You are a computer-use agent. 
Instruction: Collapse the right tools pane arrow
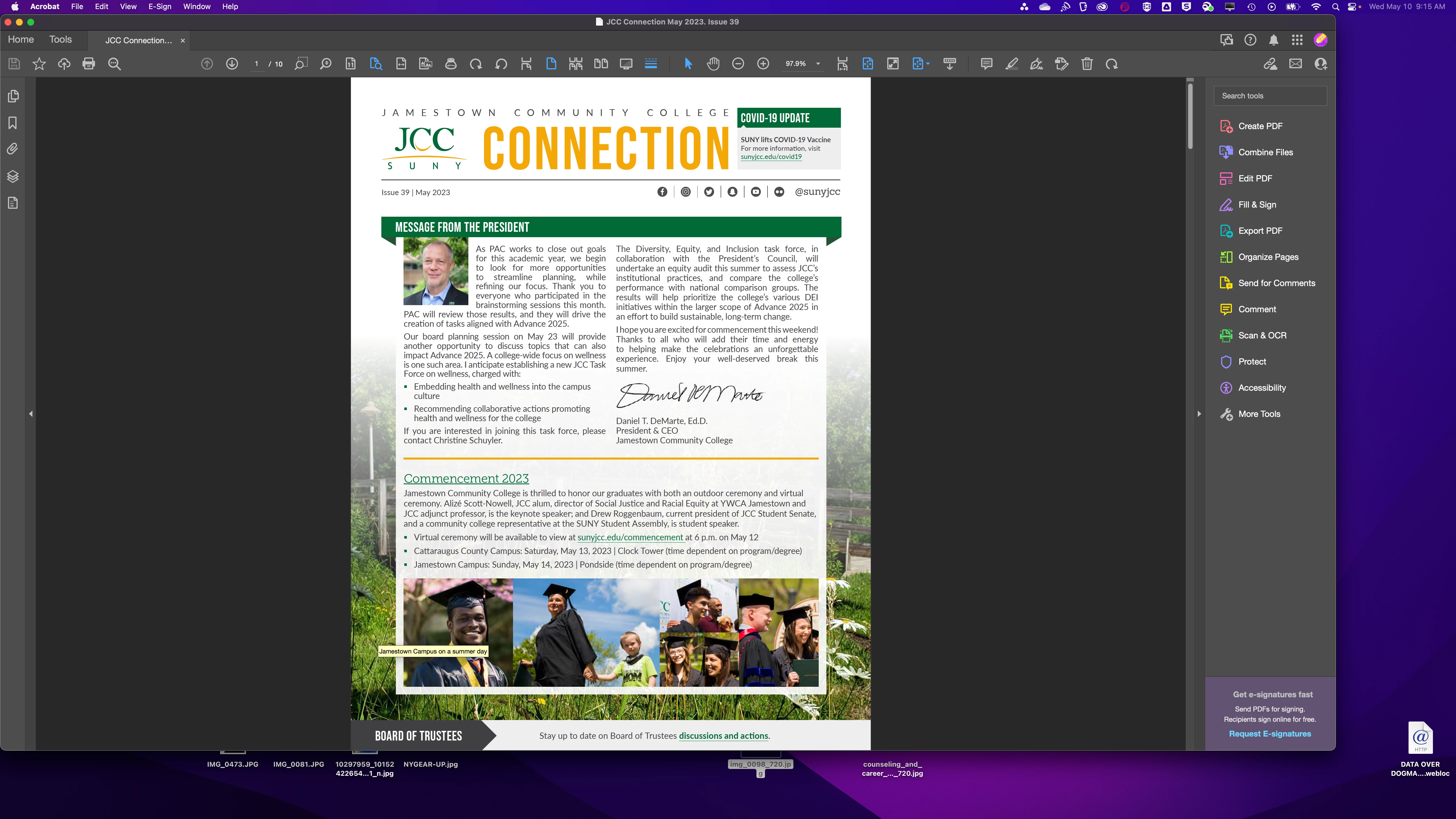point(1199,414)
